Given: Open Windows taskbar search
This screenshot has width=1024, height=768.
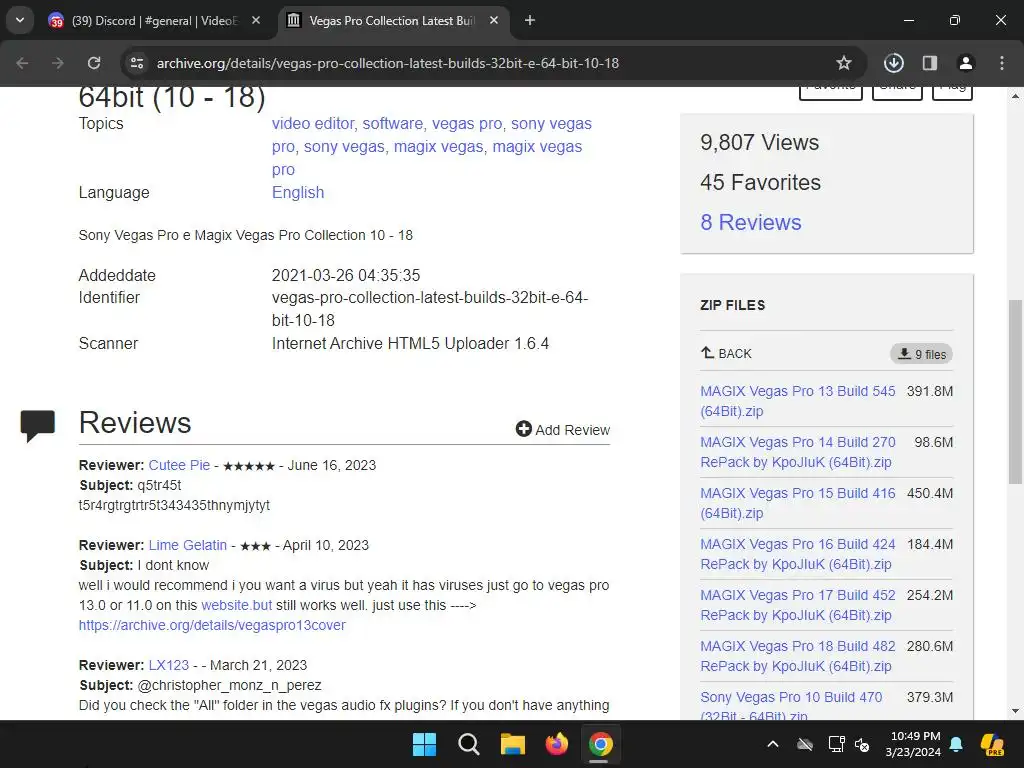Looking at the screenshot, I should 468,744.
